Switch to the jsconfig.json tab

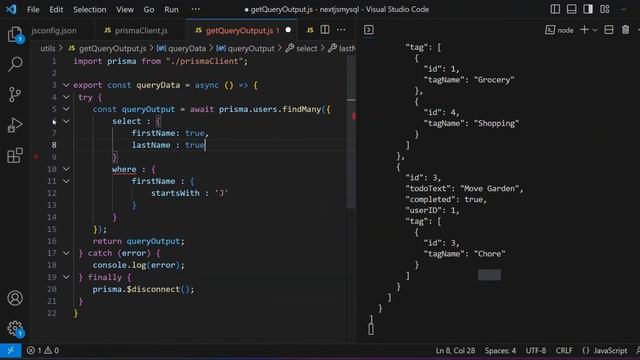click(x=54, y=30)
